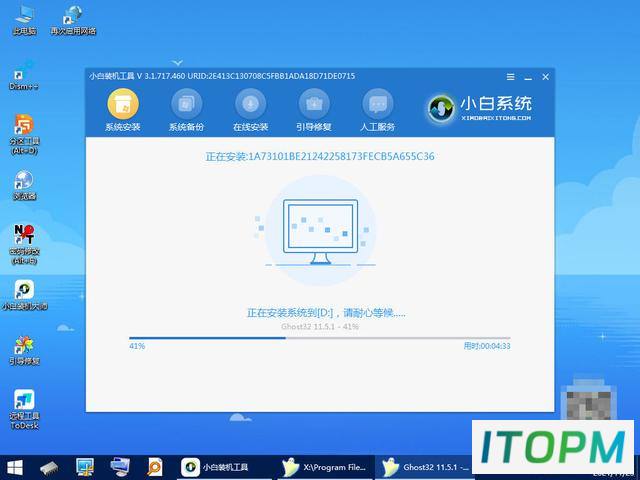Click the window title version text

(222, 76)
